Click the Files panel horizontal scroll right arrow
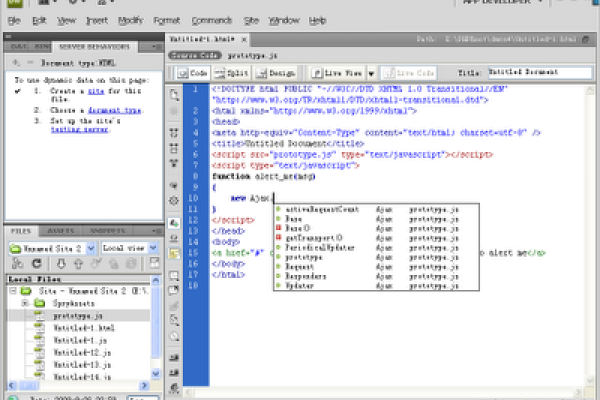Image resolution: width=600 pixels, height=400 pixels. tap(145, 385)
